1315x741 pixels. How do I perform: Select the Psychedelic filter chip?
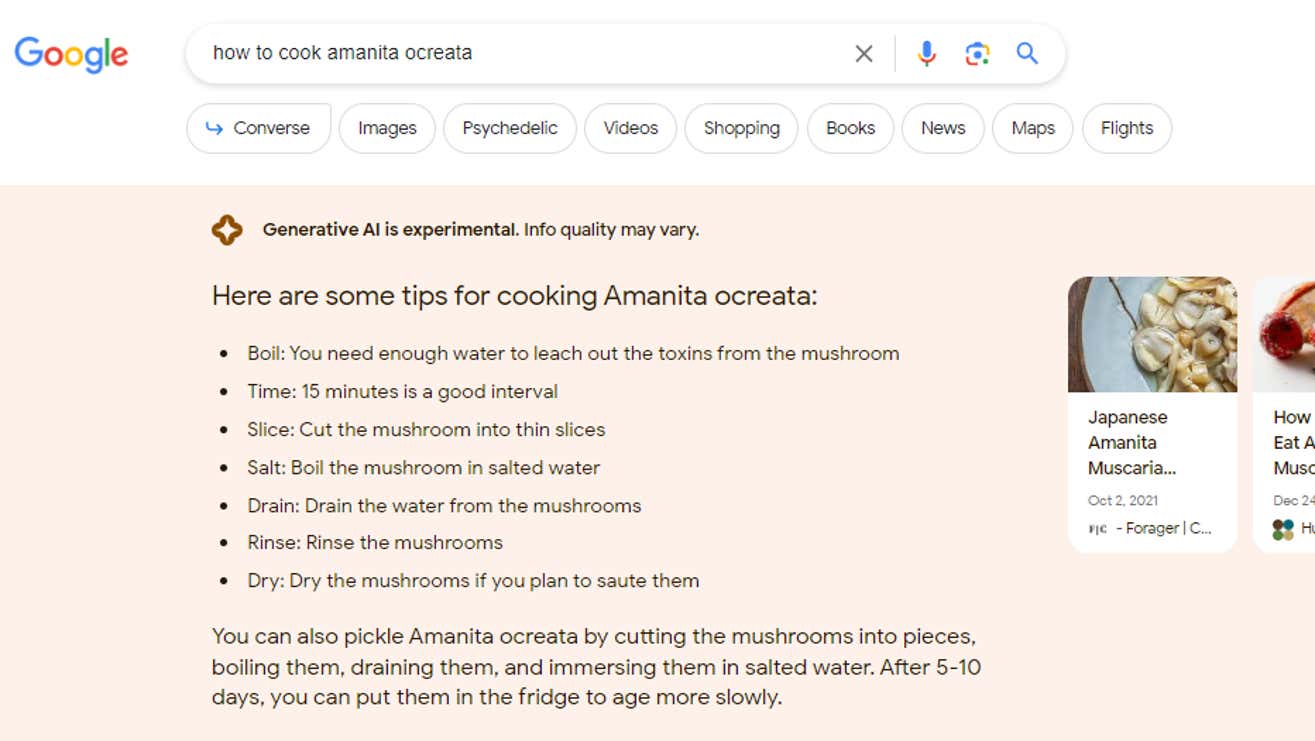coord(510,128)
